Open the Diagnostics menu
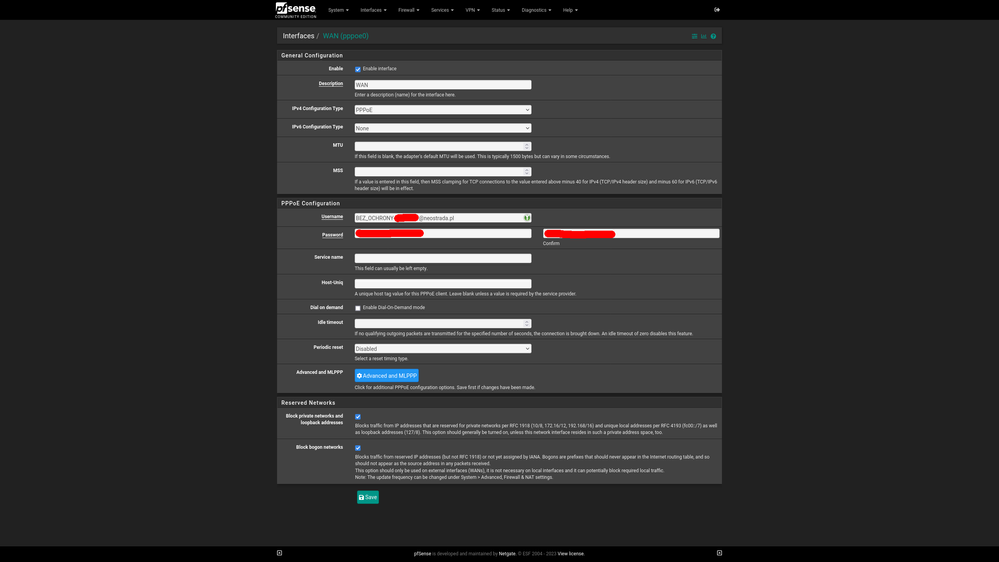The image size is (999, 562). click(x=536, y=10)
